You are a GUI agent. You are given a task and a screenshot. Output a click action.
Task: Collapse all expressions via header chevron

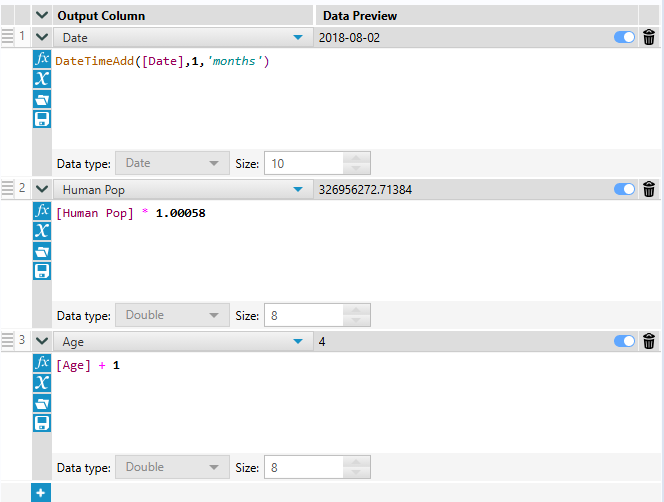point(42,16)
